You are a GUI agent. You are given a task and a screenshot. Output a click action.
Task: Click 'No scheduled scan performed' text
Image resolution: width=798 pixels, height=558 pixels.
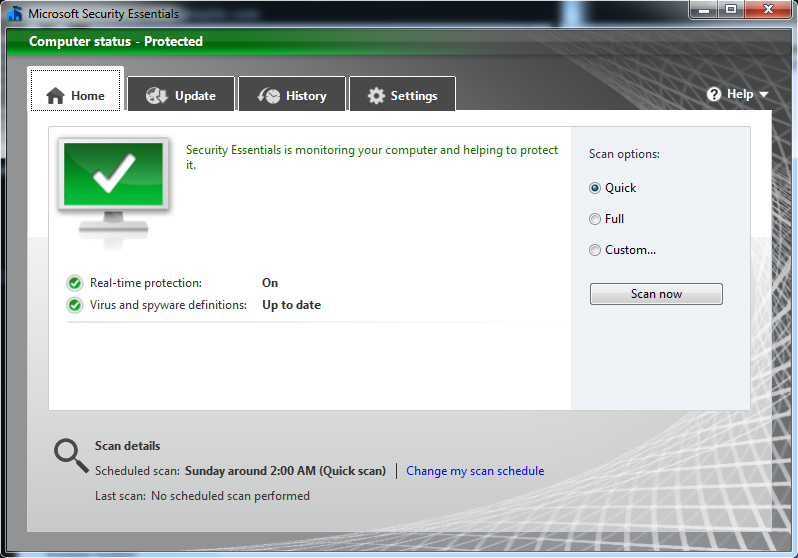230,496
